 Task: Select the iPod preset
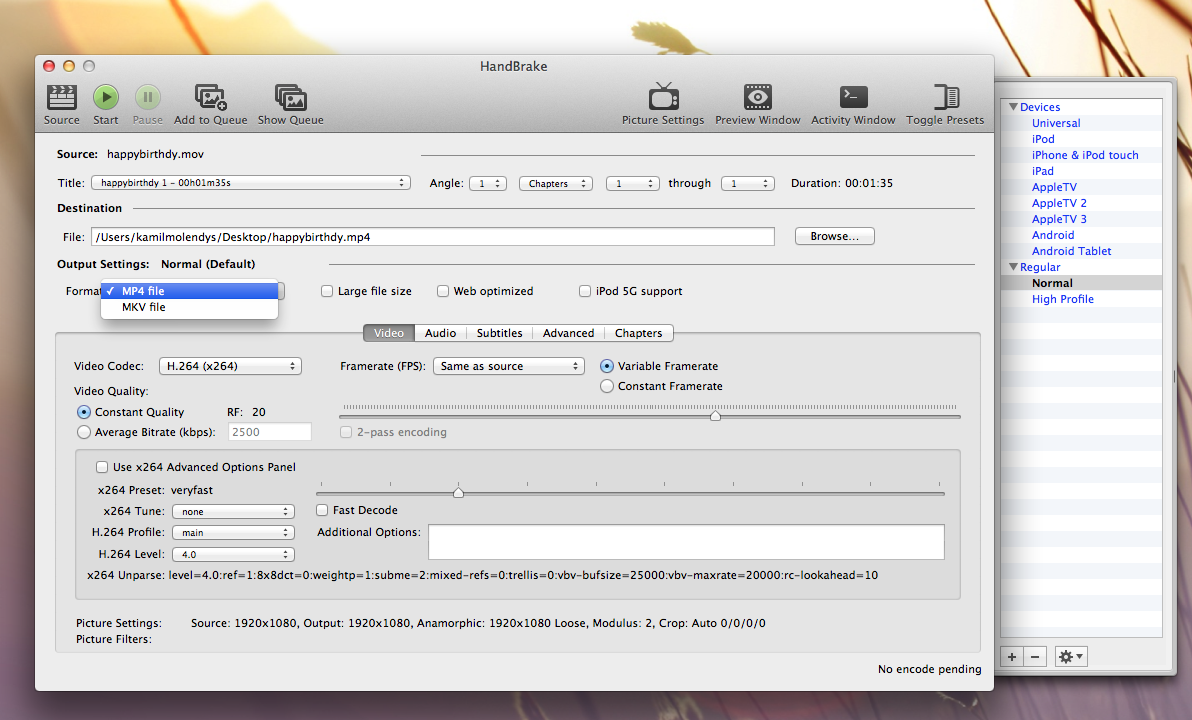(1043, 139)
